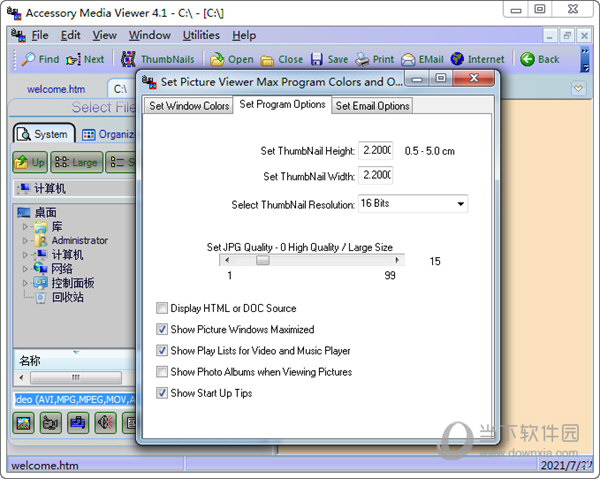
Task: Click the Next pointing-hand toolbar icon
Action: tap(73, 60)
